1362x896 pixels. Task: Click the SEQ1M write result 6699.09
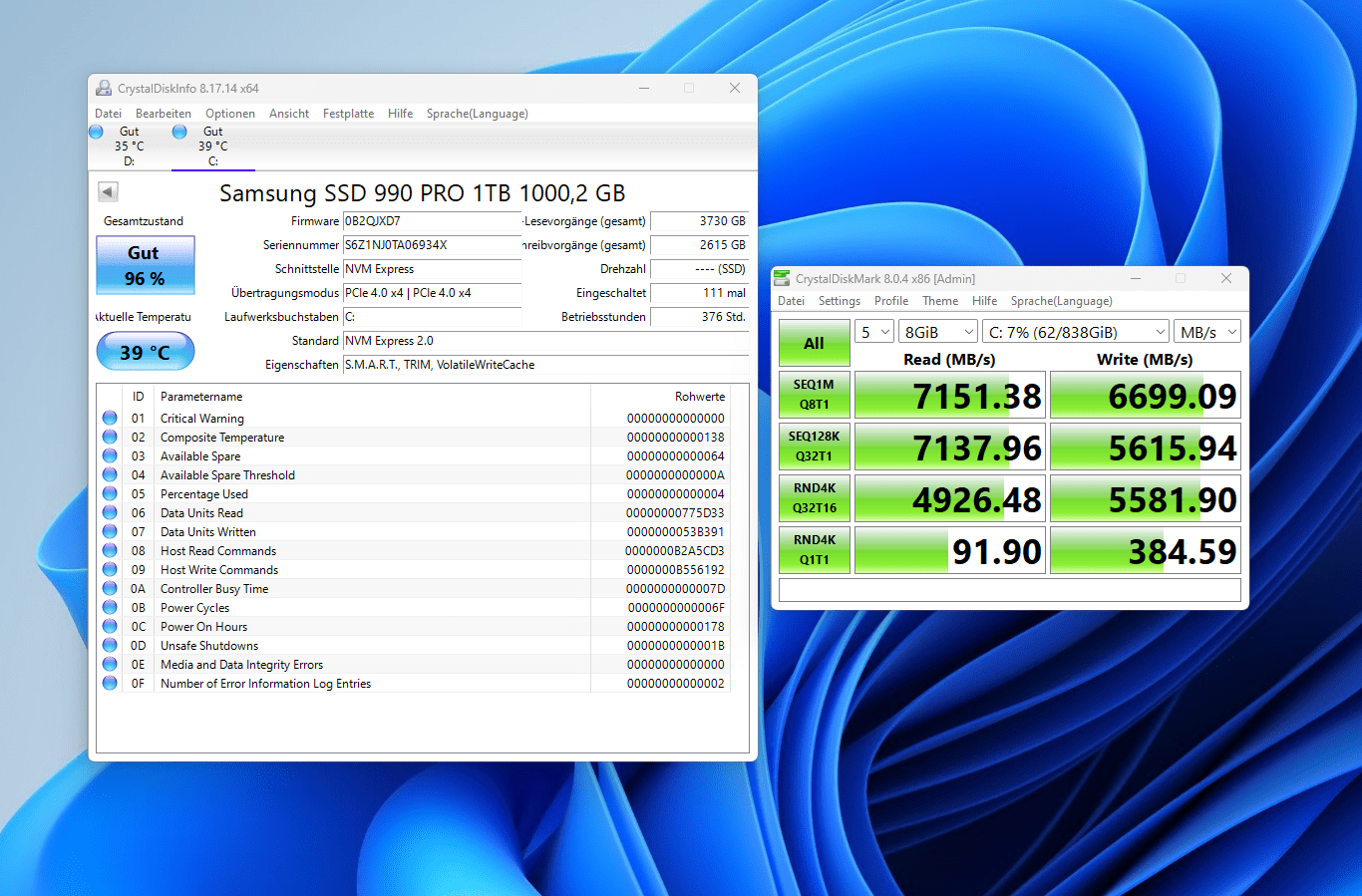(1146, 395)
